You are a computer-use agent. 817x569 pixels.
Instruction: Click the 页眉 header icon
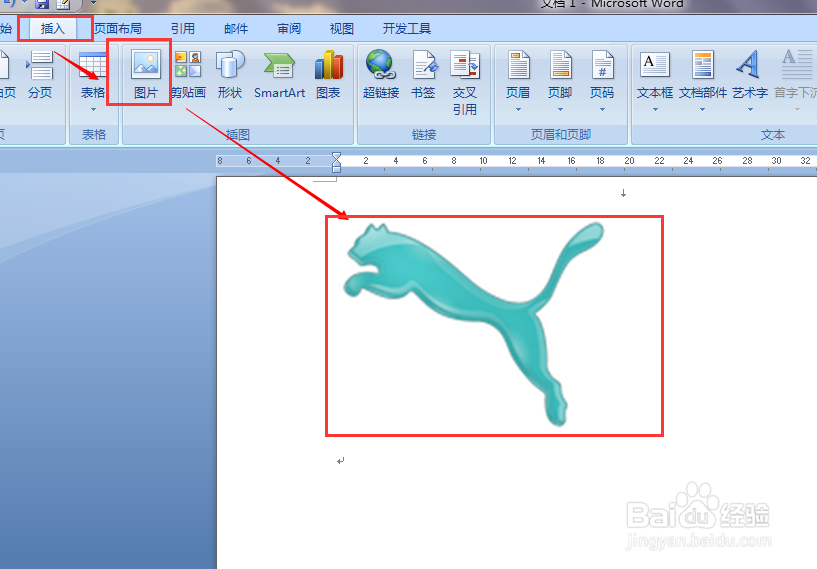(518, 65)
